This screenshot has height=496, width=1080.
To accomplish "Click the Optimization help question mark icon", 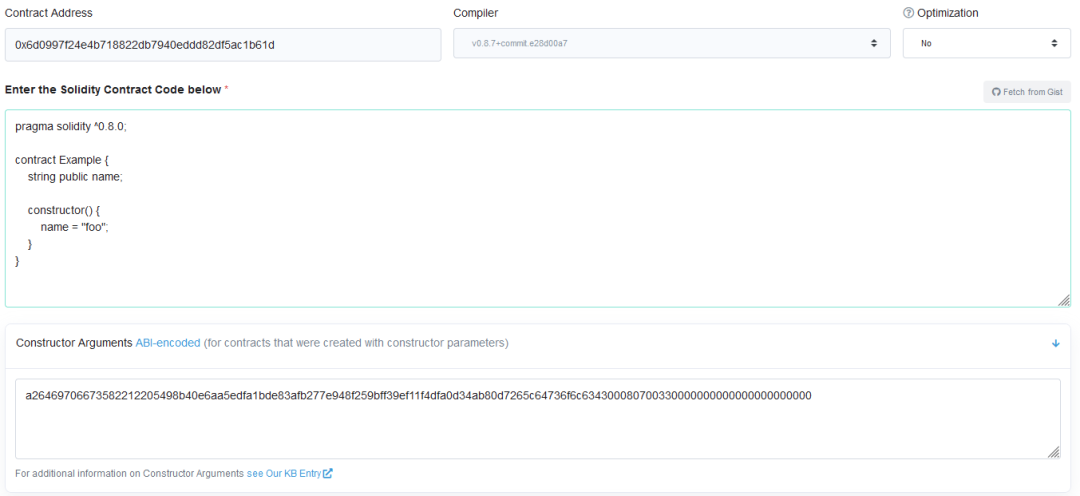I will point(908,13).
